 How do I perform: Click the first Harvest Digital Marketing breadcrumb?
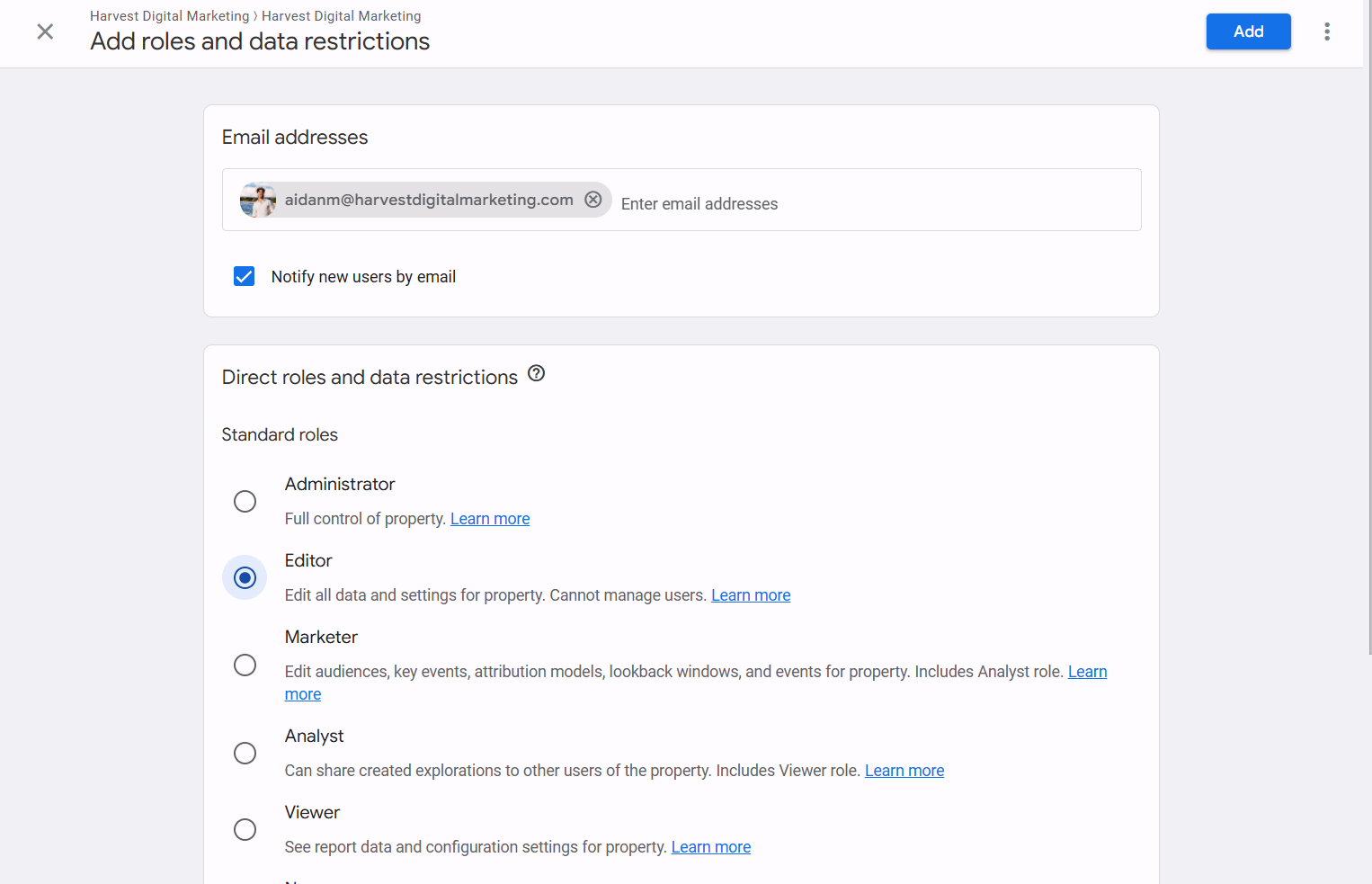click(169, 16)
